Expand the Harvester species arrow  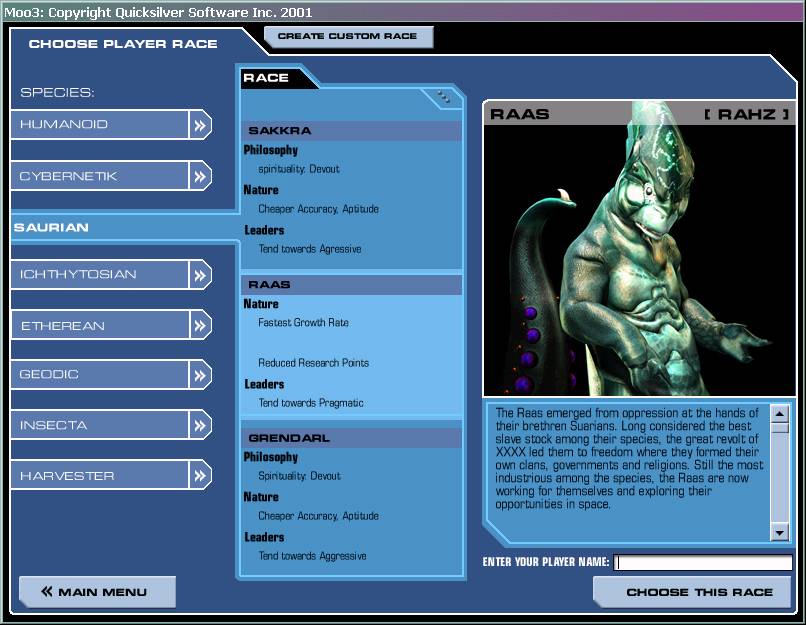click(x=200, y=475)
